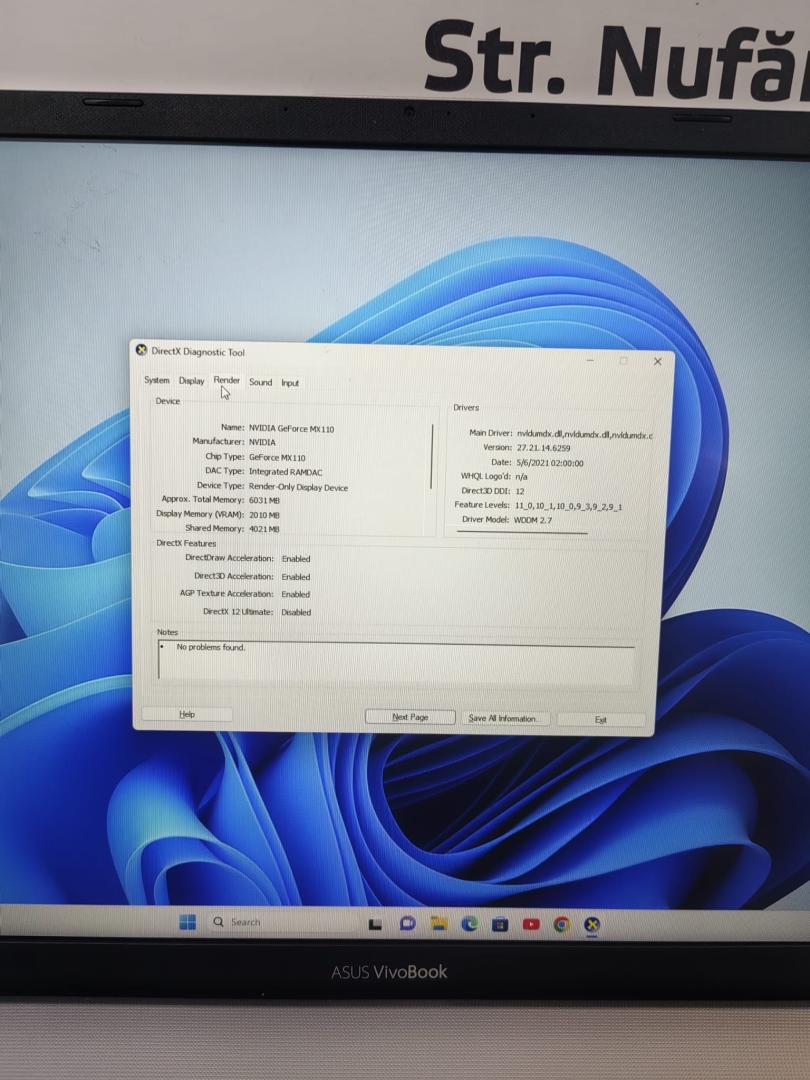810x1080 pixels.
Task: Launch the Chat app from taskbar
Action: click(407, 924)
